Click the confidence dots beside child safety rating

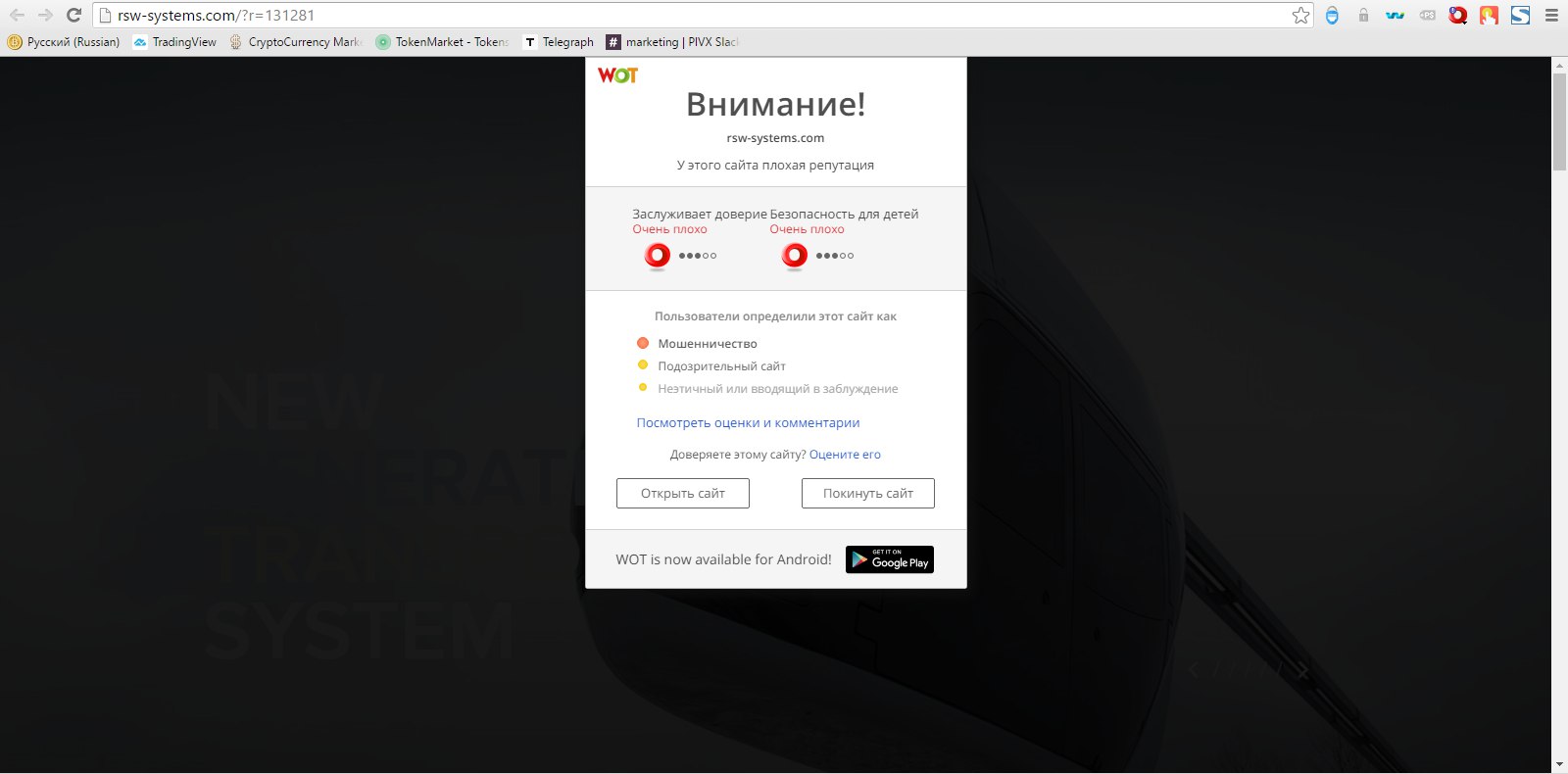click(x=835, y=256)
